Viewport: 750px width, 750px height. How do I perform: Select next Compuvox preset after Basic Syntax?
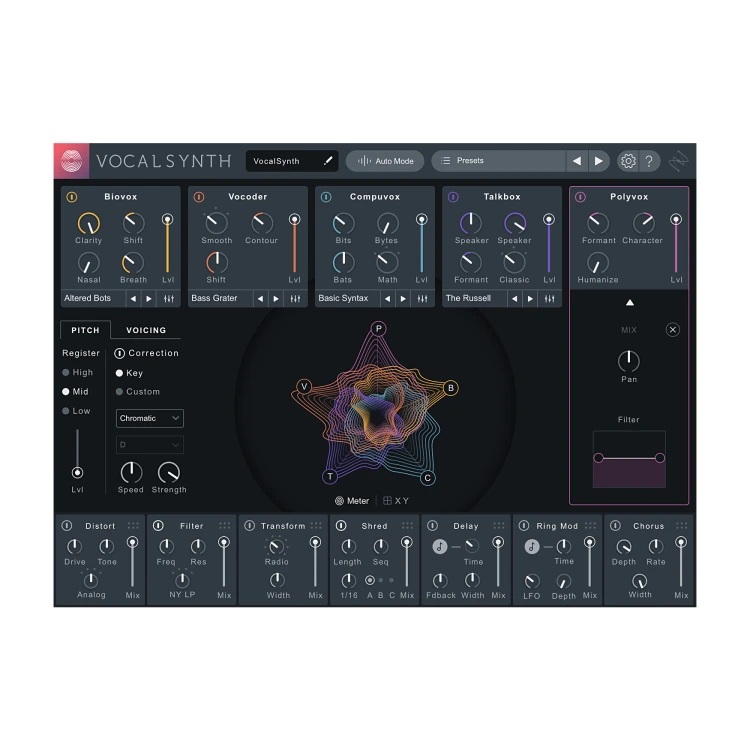(403, 298)
